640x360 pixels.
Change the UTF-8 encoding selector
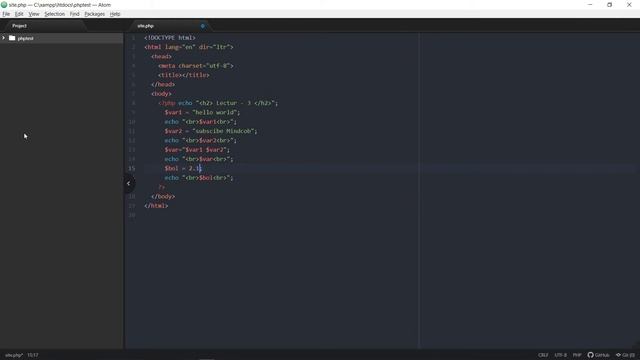(x=560, y=355)
